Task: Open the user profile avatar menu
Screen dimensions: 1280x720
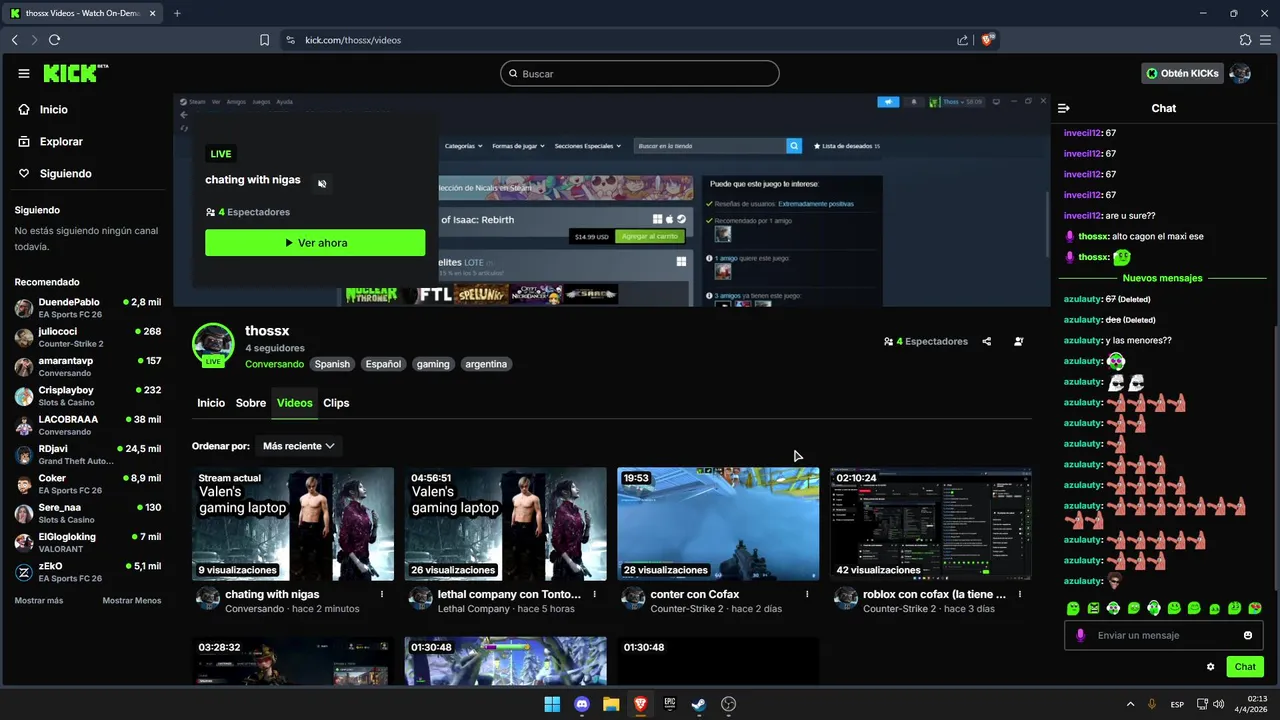Action: click(x=1240, y=73)
